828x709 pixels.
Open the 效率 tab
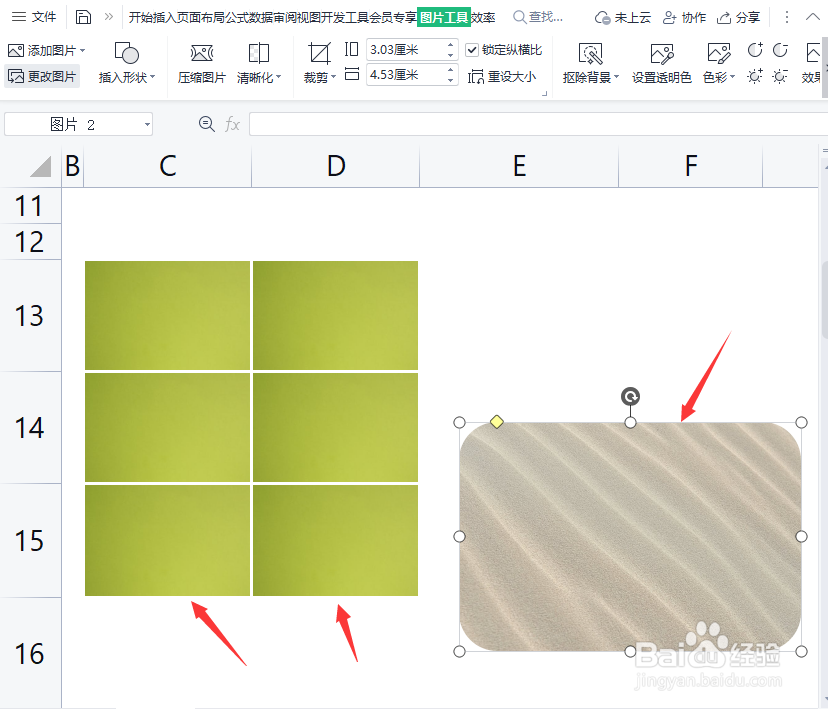(x=483, y=17)
